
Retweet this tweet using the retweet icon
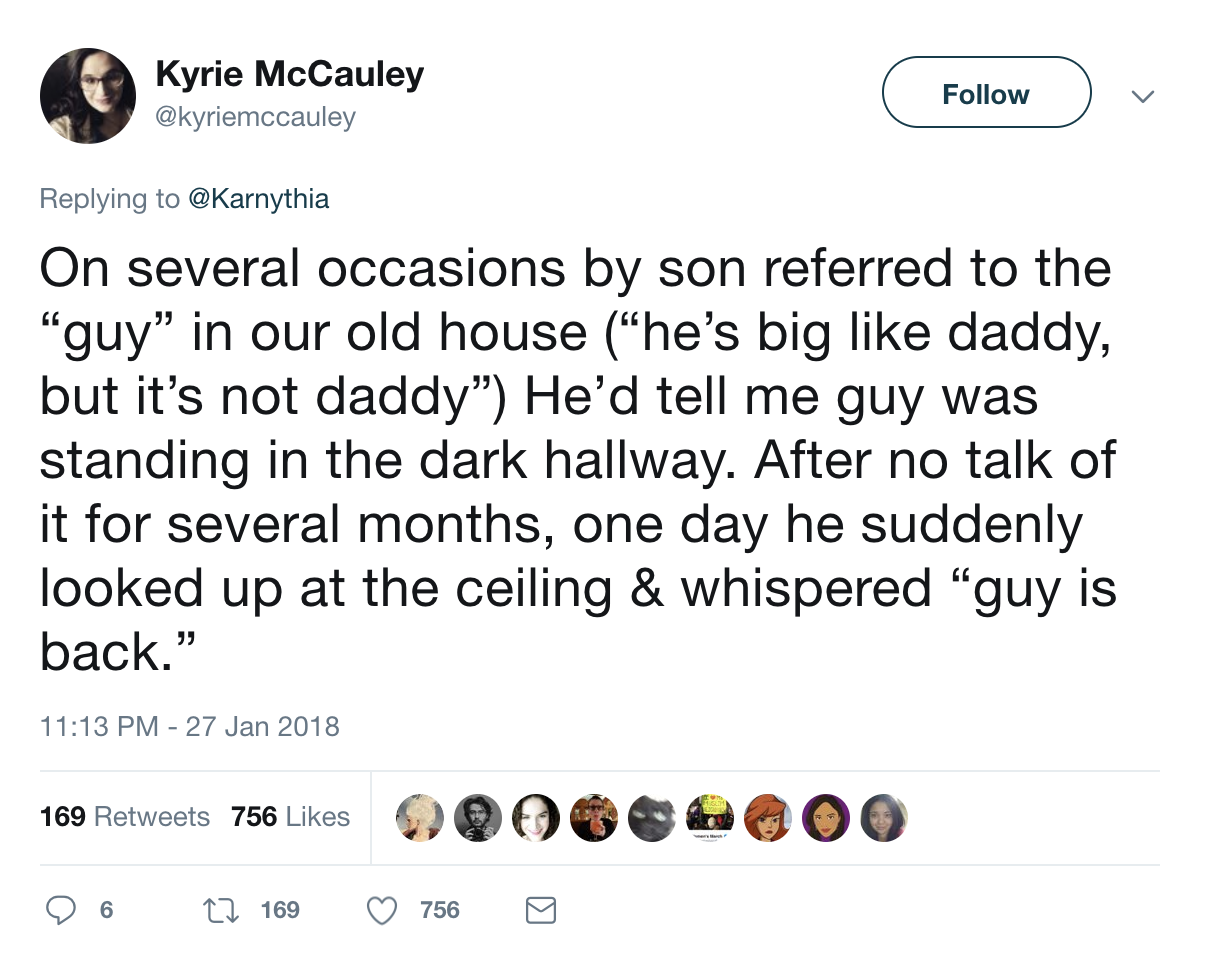[221, 909]
